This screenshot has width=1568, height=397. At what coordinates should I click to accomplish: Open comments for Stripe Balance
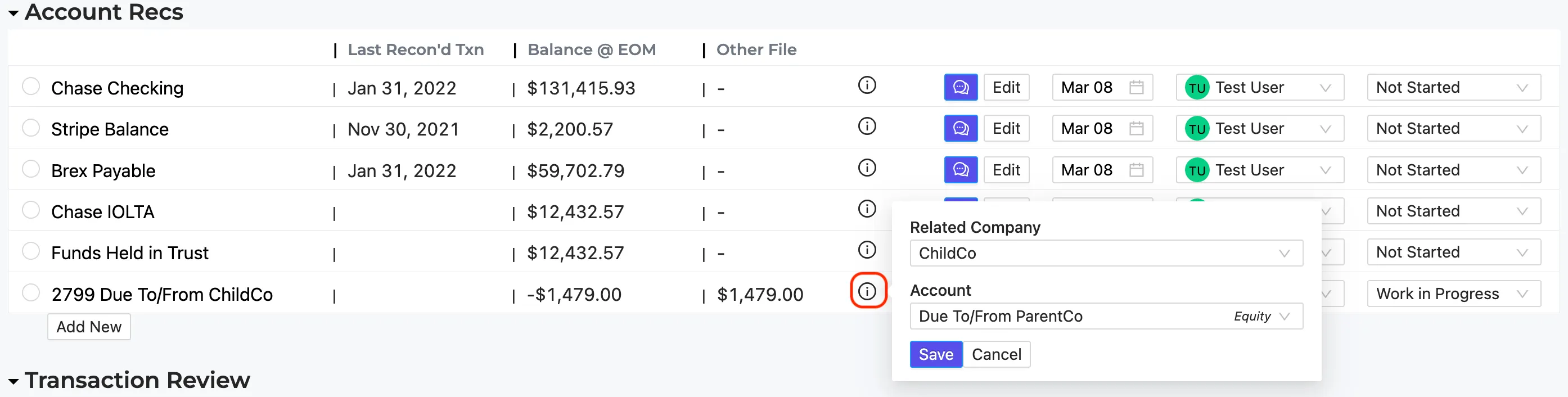[961, 128]
